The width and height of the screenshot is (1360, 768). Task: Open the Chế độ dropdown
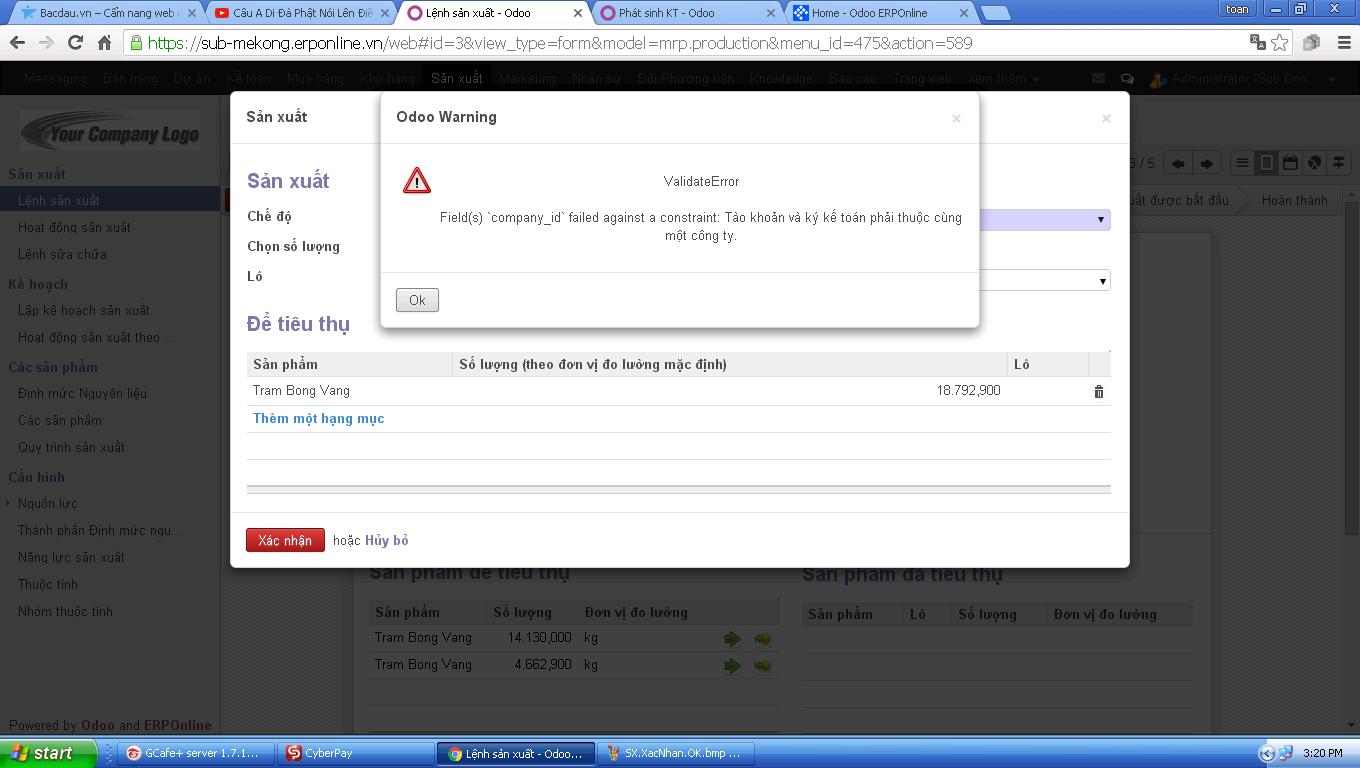click(x=1101, y=220)
